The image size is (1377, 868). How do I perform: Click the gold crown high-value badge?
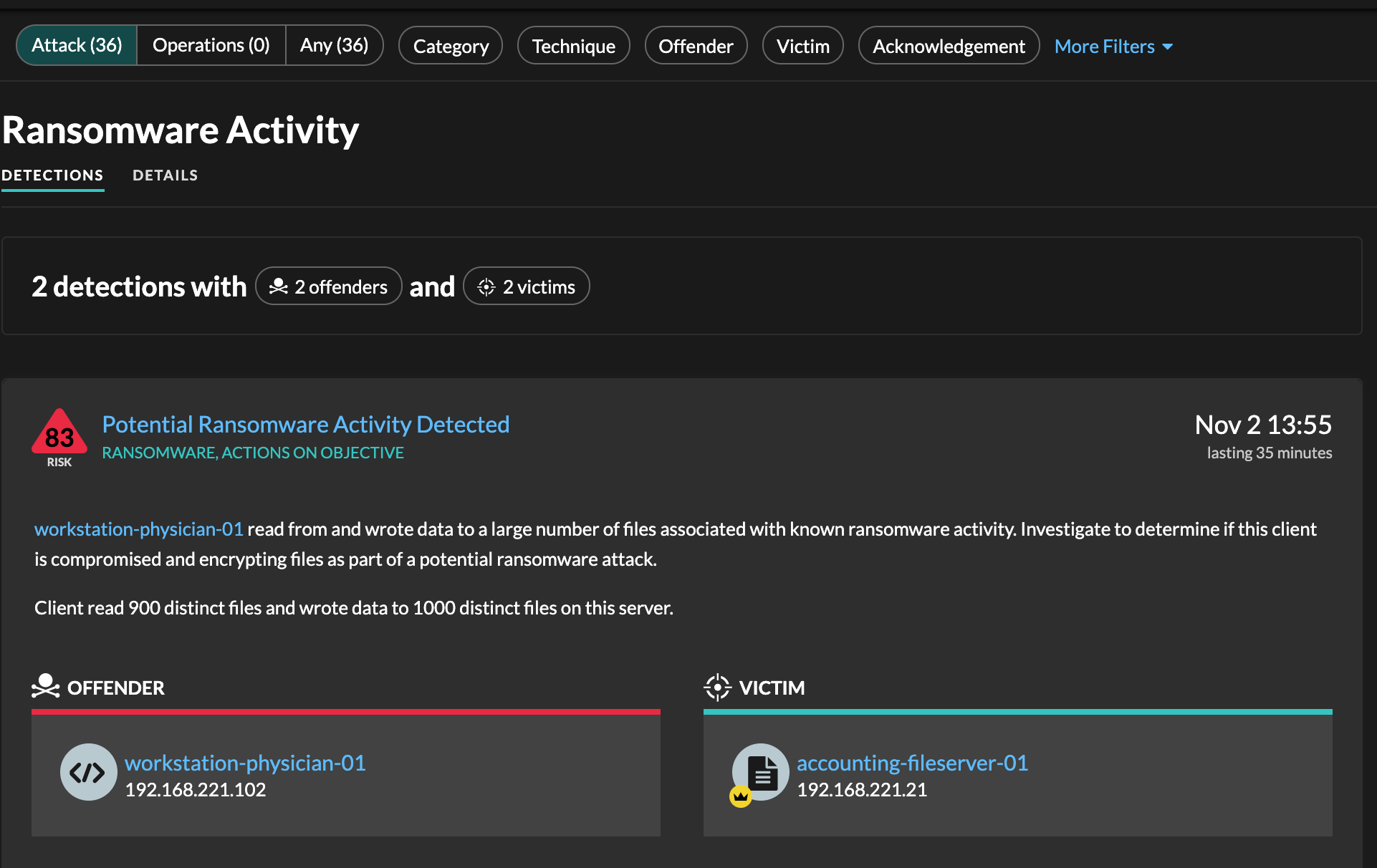[x=740, y=796]
